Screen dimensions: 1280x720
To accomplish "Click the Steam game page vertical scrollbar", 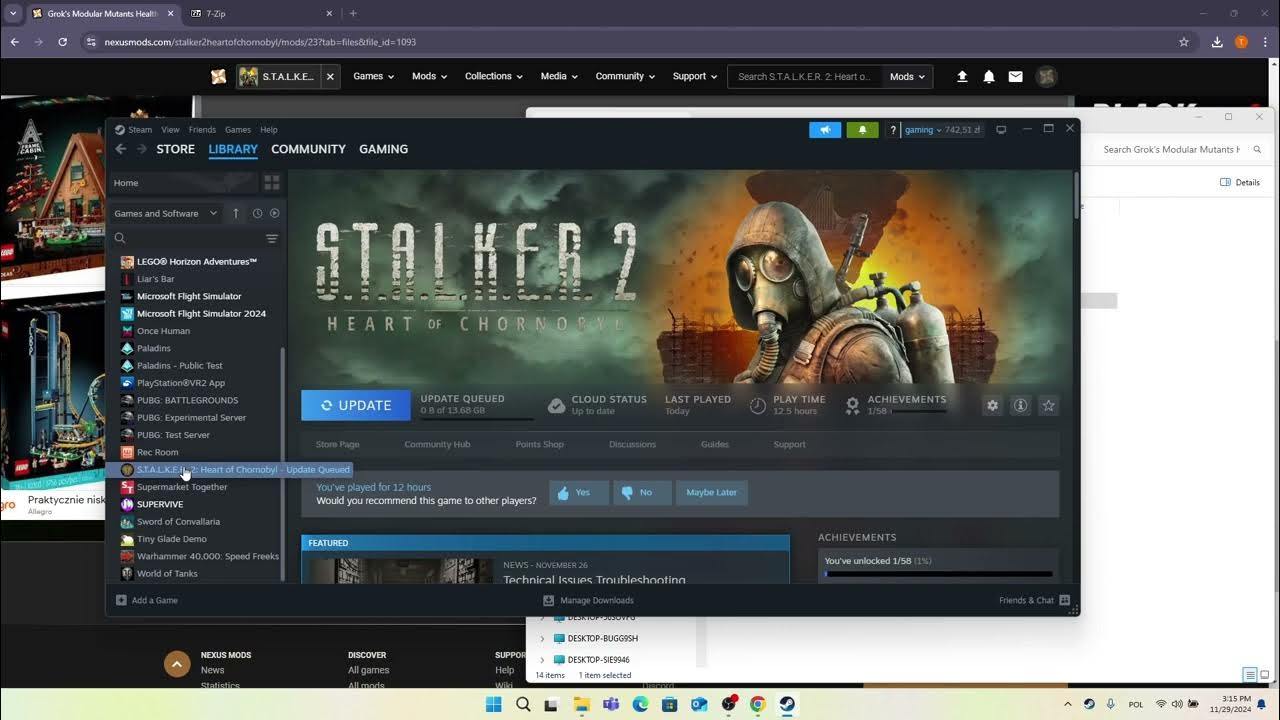I will tap(1076, 195).
